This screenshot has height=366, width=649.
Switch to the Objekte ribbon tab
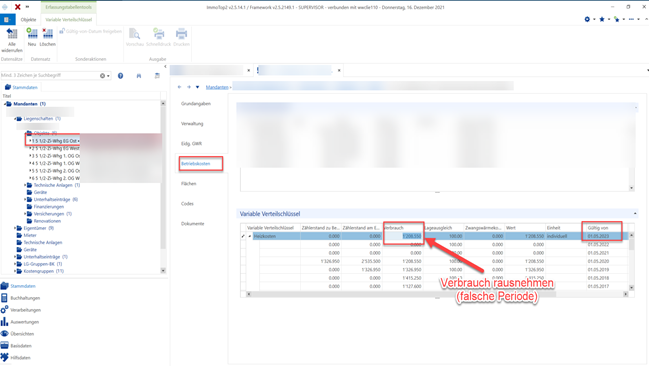tap(29, 19)
